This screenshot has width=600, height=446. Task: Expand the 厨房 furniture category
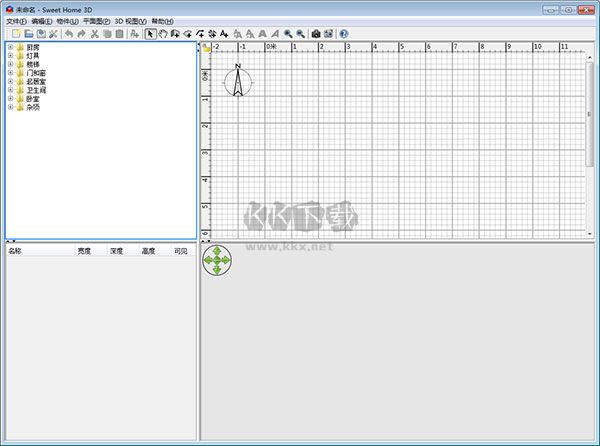point(10,46)
